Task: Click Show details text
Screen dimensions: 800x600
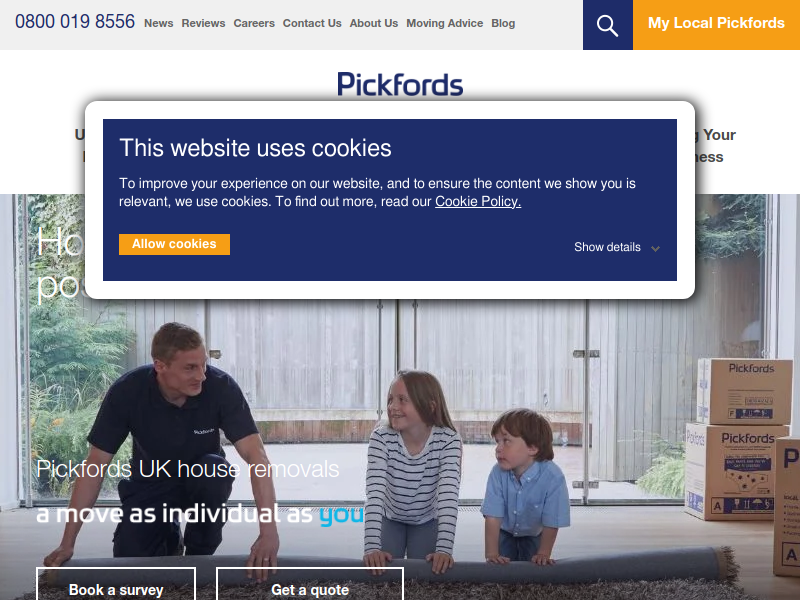Action: (x=607, y=247)
